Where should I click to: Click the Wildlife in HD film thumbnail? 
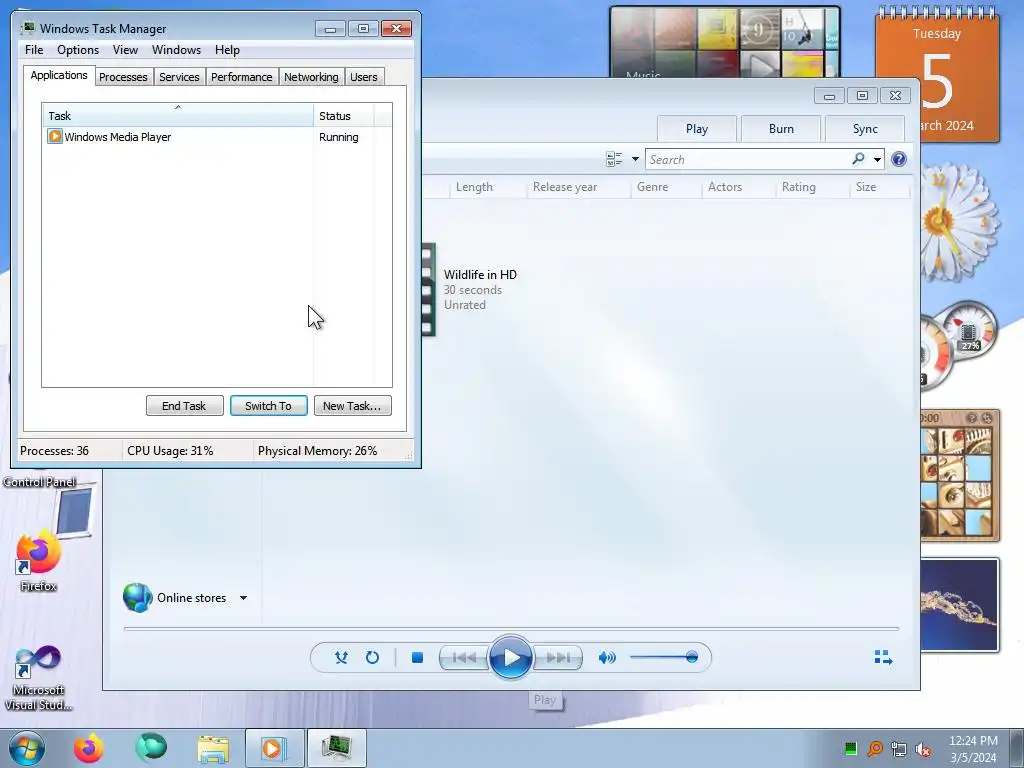pos(428,289)
